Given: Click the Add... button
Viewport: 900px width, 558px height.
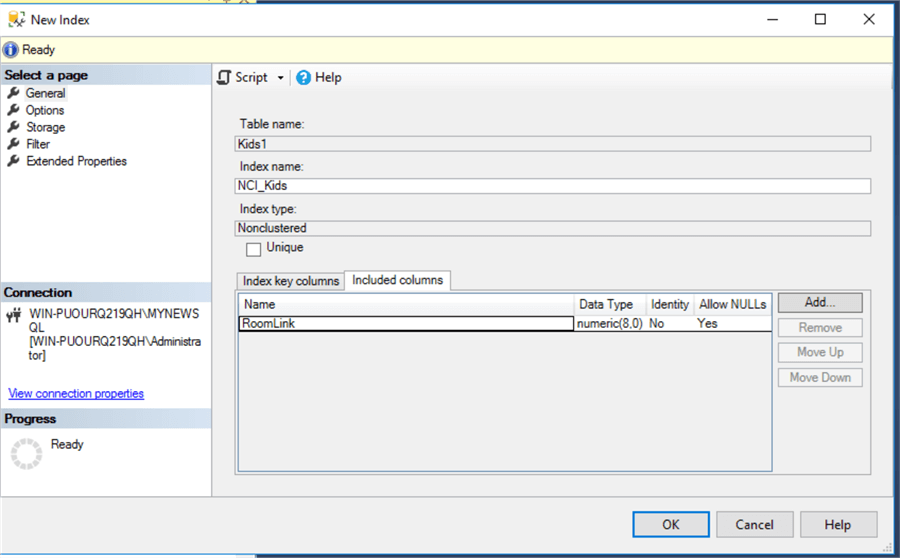Looking at the screenshot, I should click(819, 302).
